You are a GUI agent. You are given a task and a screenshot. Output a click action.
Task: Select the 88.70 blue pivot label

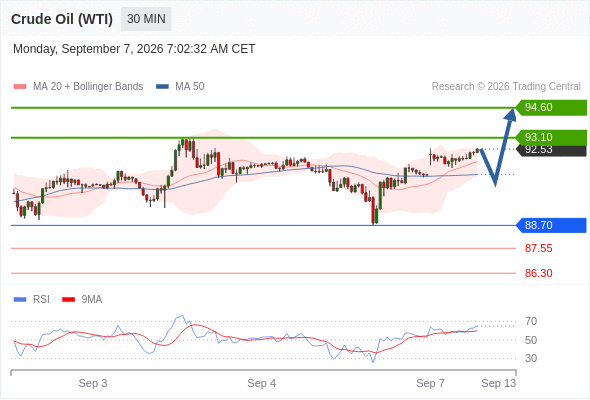click(551, 225)
